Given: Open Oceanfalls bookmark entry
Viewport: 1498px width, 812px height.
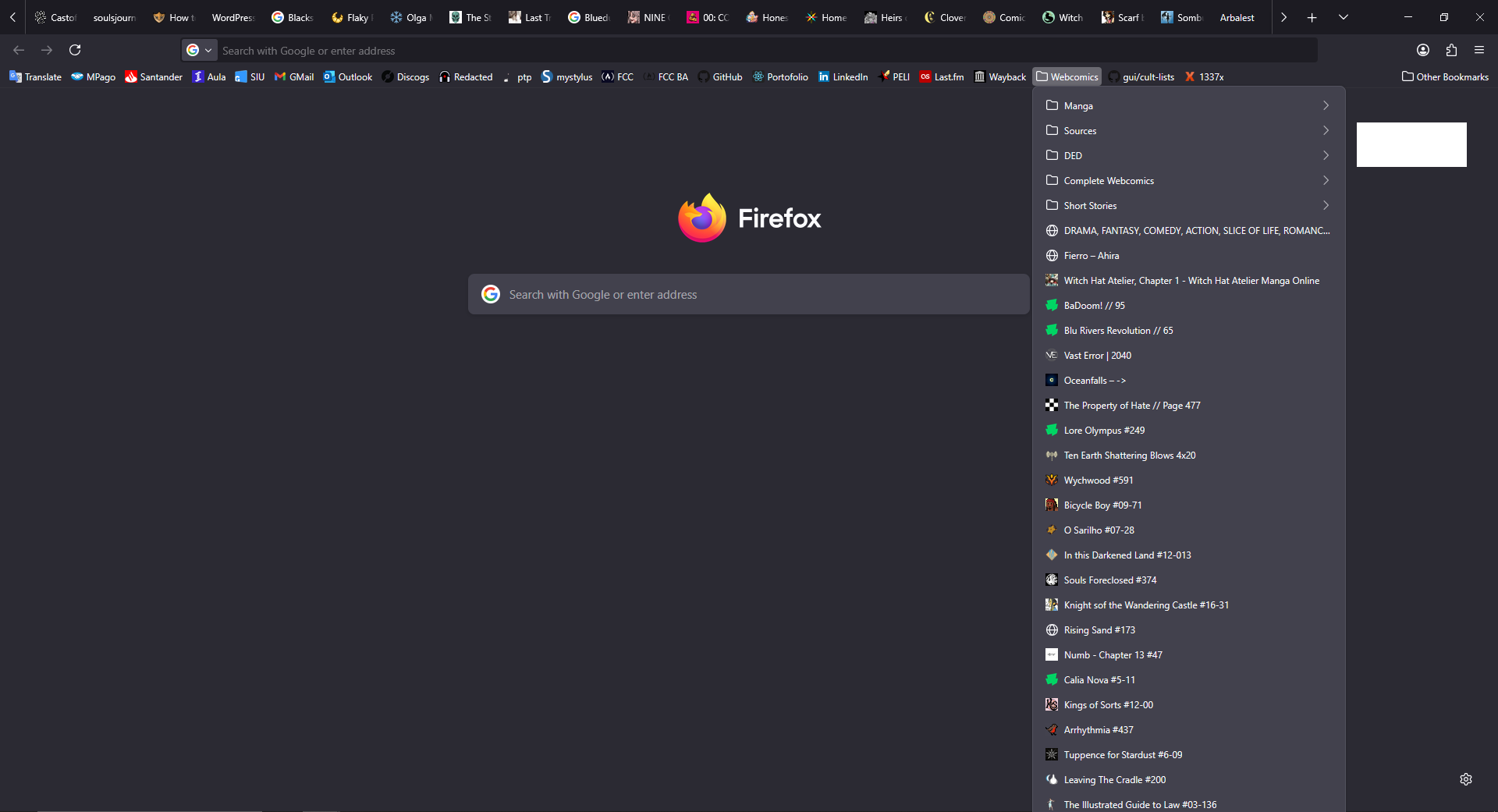Looking at the screenshot, I should 1189,380.
